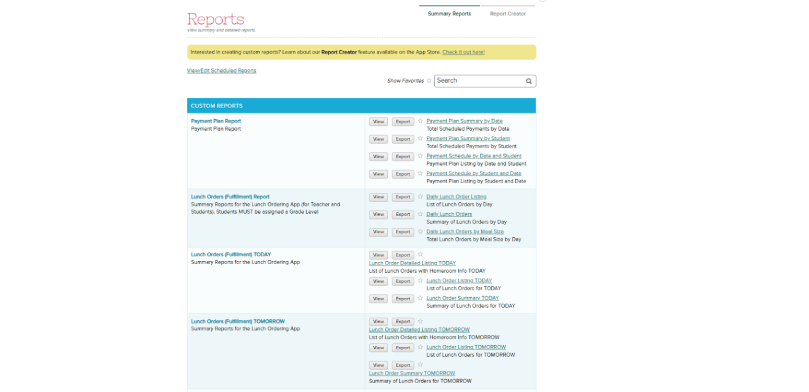This screenshot has height=392, width=809.
Task: View Daily Lunch Order Listing report
Action: tap(378, 197)
